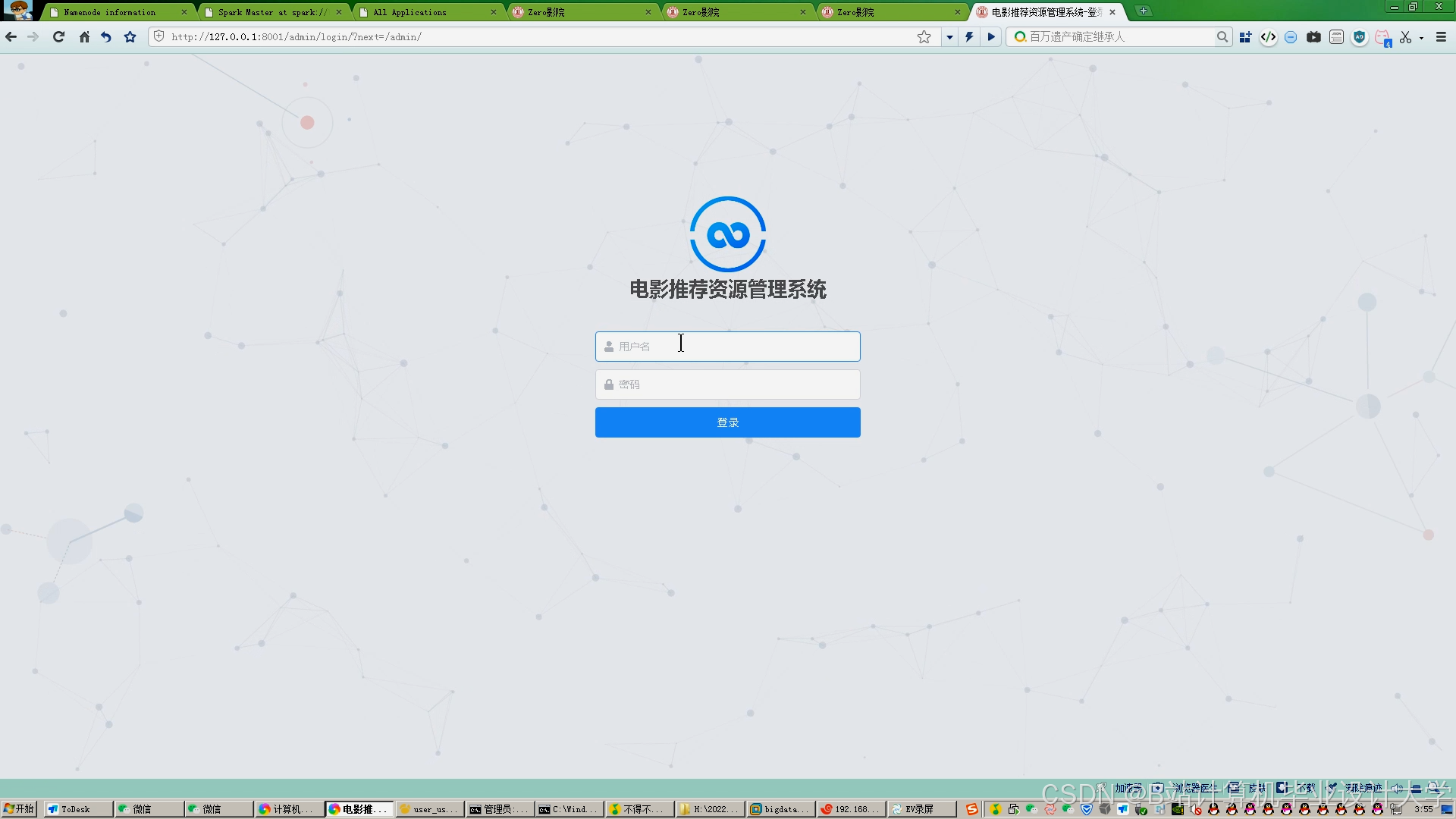Open the JSON viewer extension icon
1456x819 pixels.
point(1336,36)
